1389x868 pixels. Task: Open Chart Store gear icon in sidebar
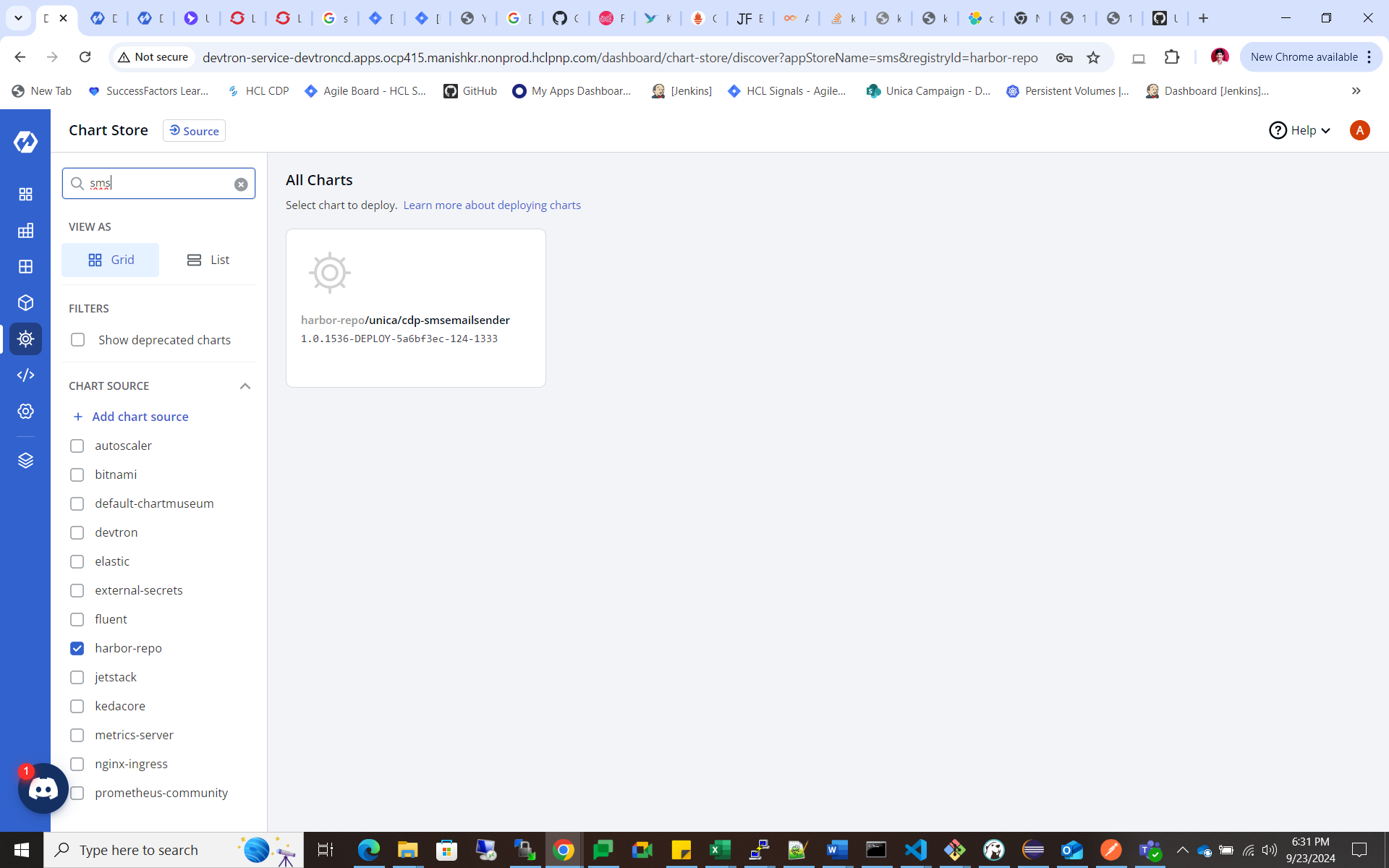point(25,339)
